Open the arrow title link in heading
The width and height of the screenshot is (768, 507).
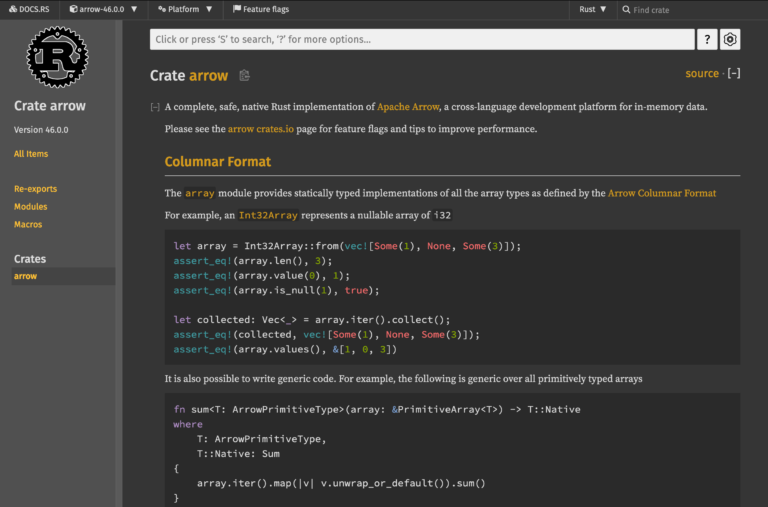[209, 75]
